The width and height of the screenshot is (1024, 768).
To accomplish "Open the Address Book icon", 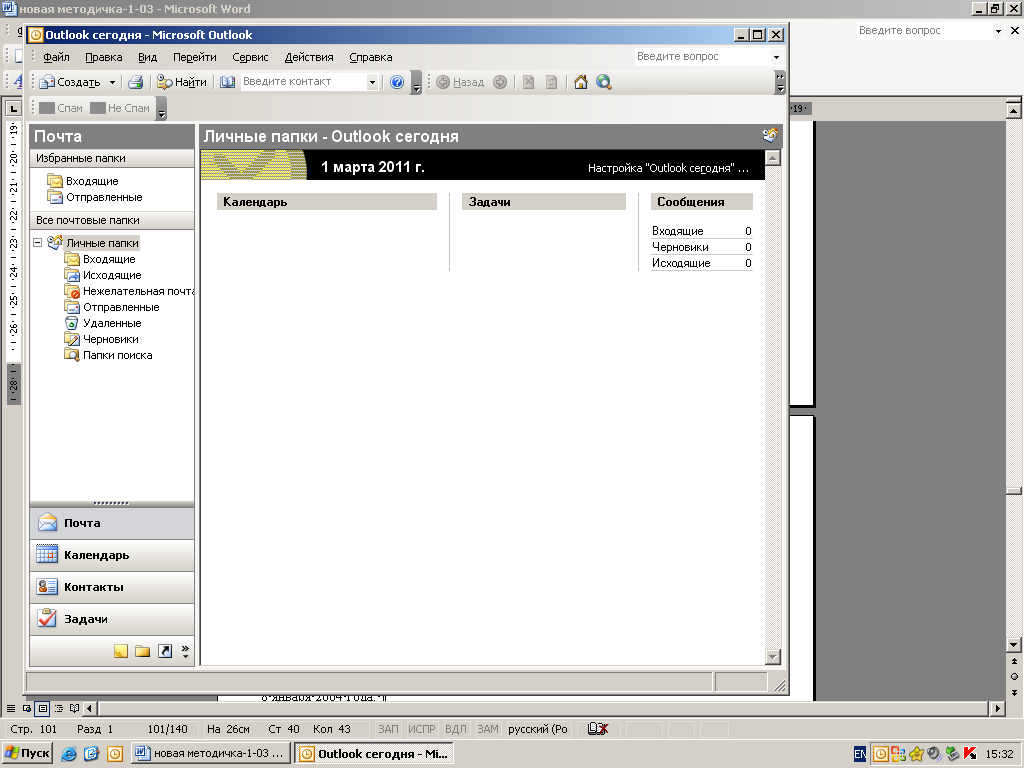I will click(x=227, y=82).
